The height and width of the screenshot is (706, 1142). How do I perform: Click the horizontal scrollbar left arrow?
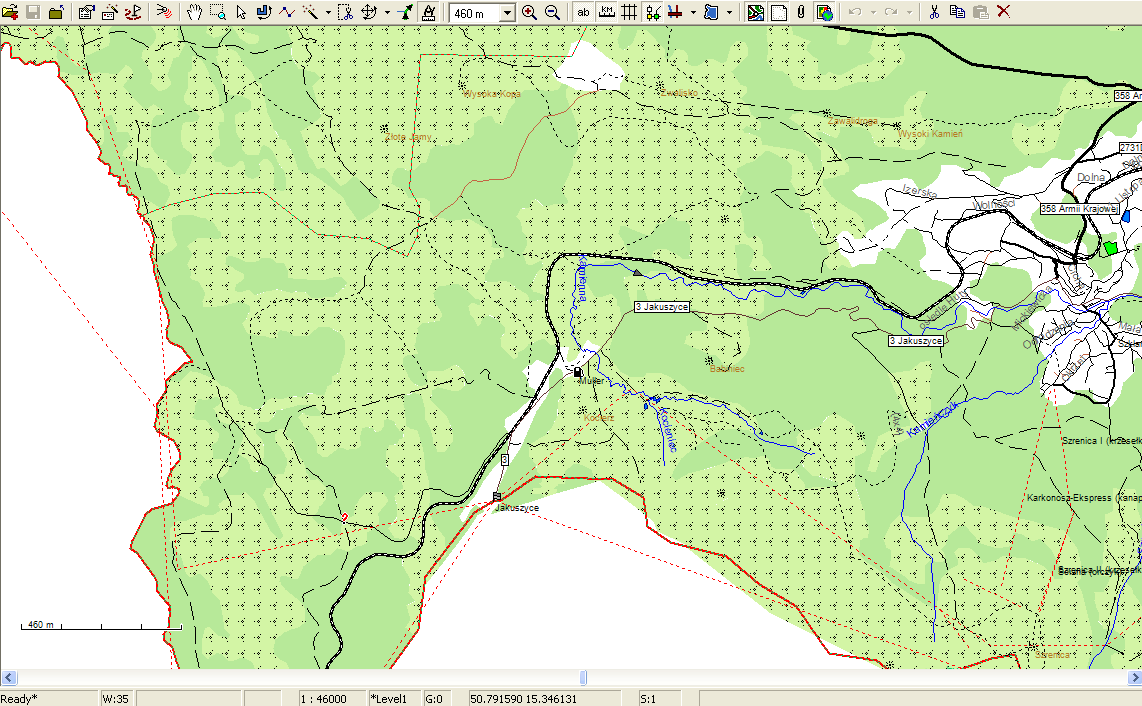click(x=8, y=677)
